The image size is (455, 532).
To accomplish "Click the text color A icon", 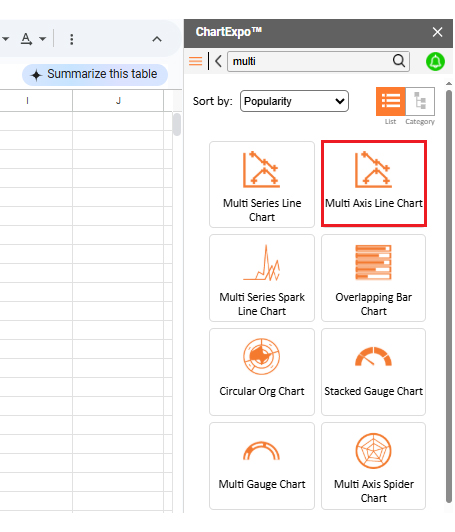I will (x=26, y=39).
